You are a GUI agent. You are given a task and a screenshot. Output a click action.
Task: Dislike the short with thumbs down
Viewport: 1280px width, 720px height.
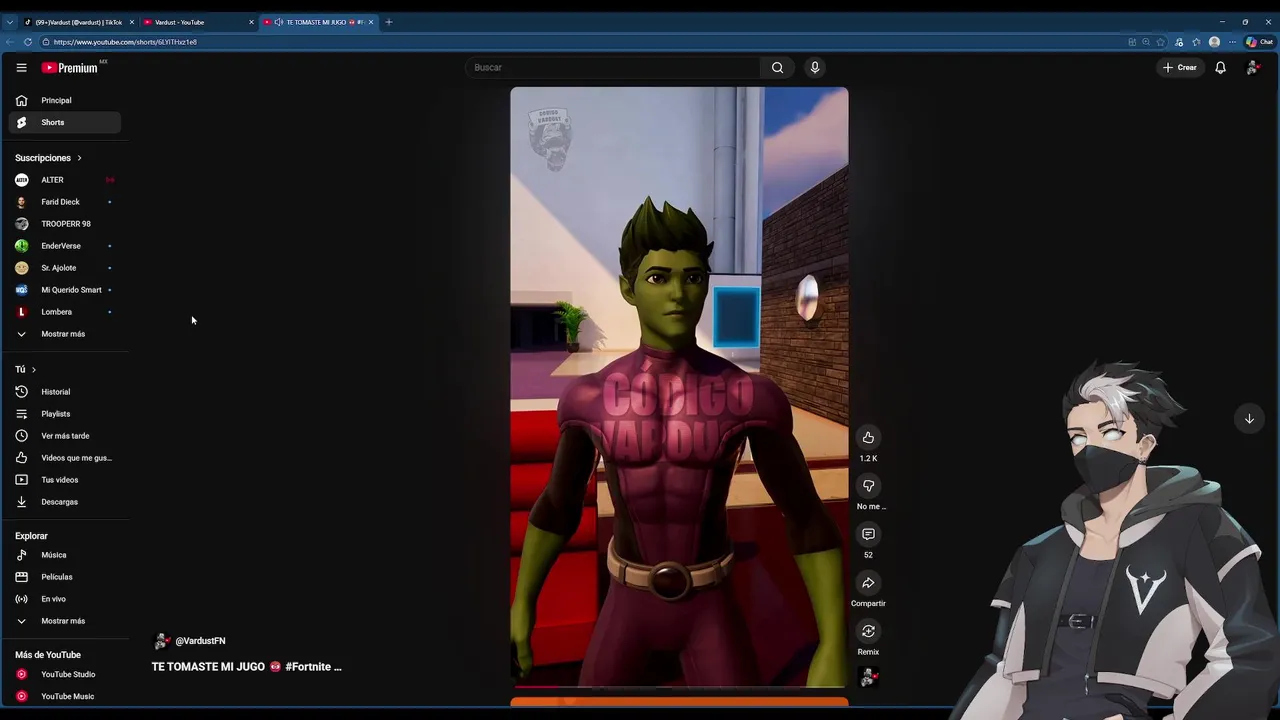point(868,486)
